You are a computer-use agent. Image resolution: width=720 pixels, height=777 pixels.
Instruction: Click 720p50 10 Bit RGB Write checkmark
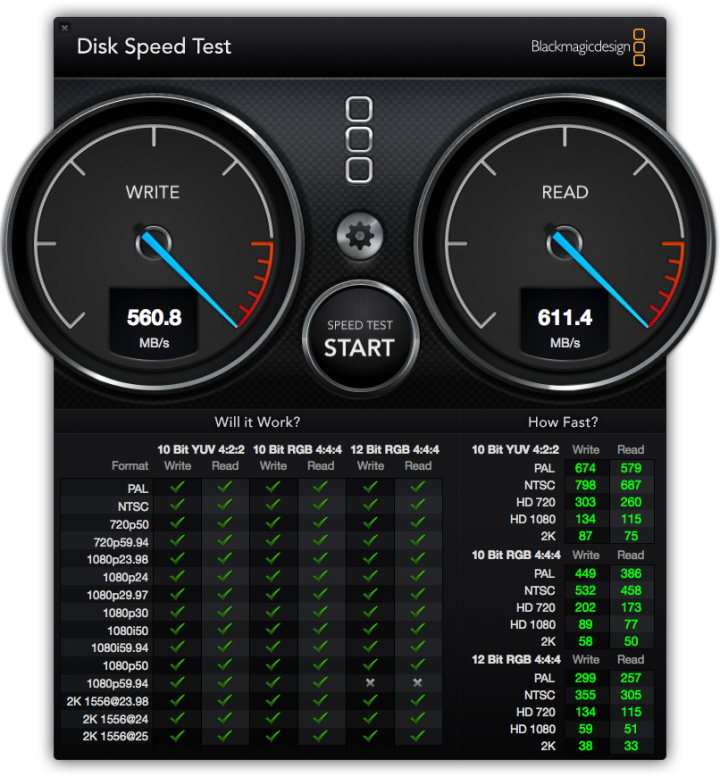(x=273, y=523)
